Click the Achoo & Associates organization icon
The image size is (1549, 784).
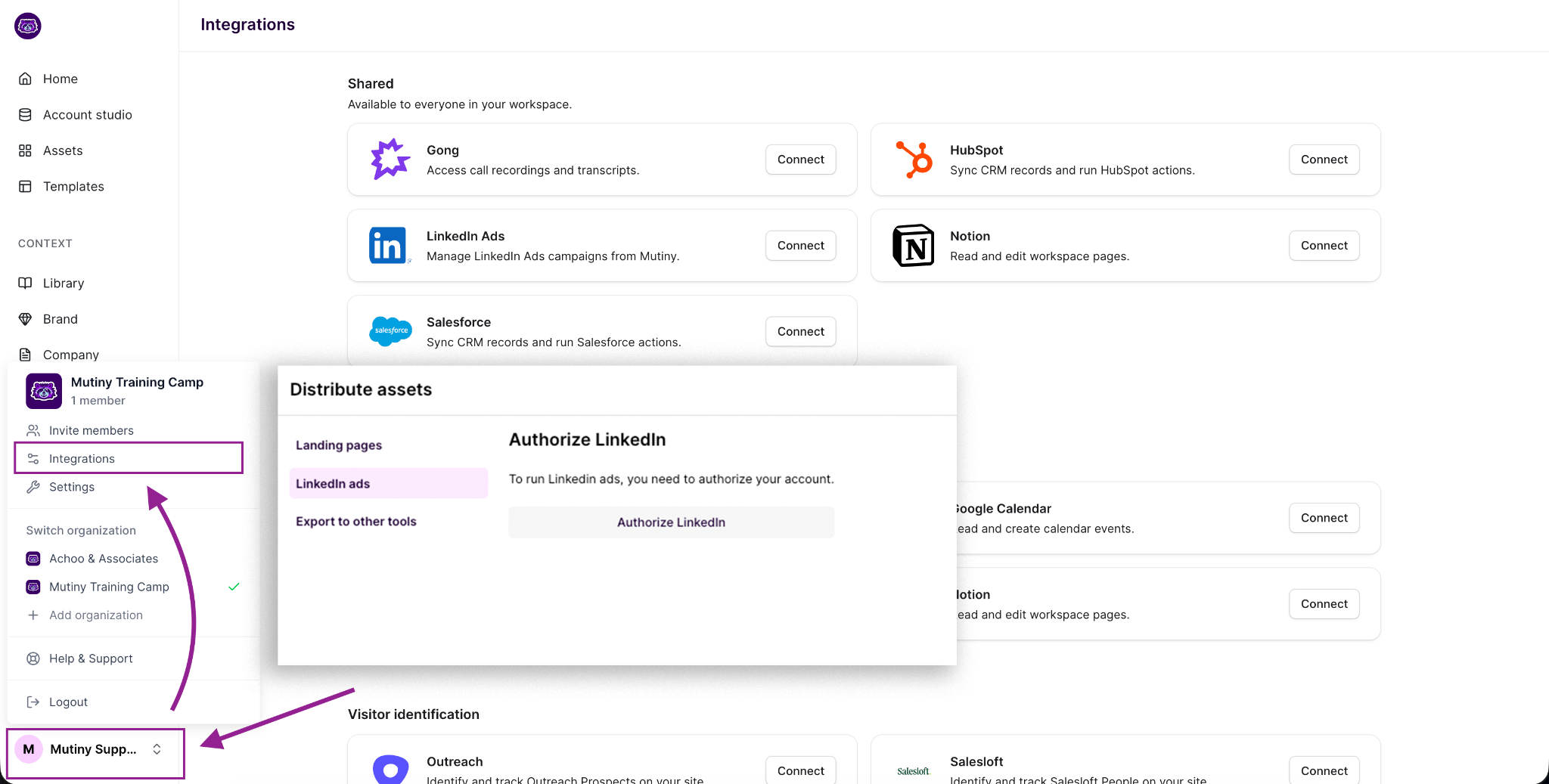click(x=33, y=559)
